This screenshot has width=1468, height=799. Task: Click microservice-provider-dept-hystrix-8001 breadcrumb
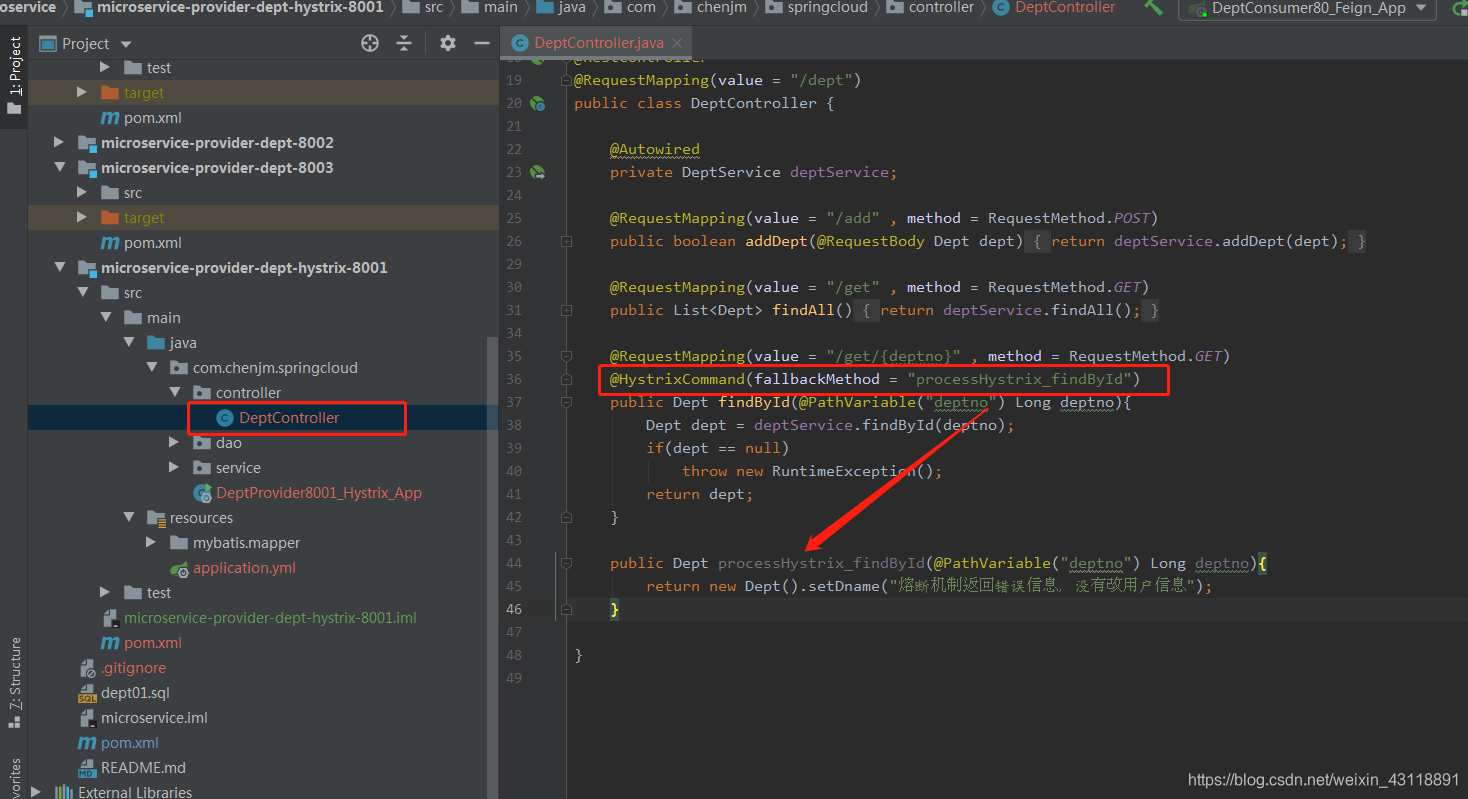coord(240,7)
